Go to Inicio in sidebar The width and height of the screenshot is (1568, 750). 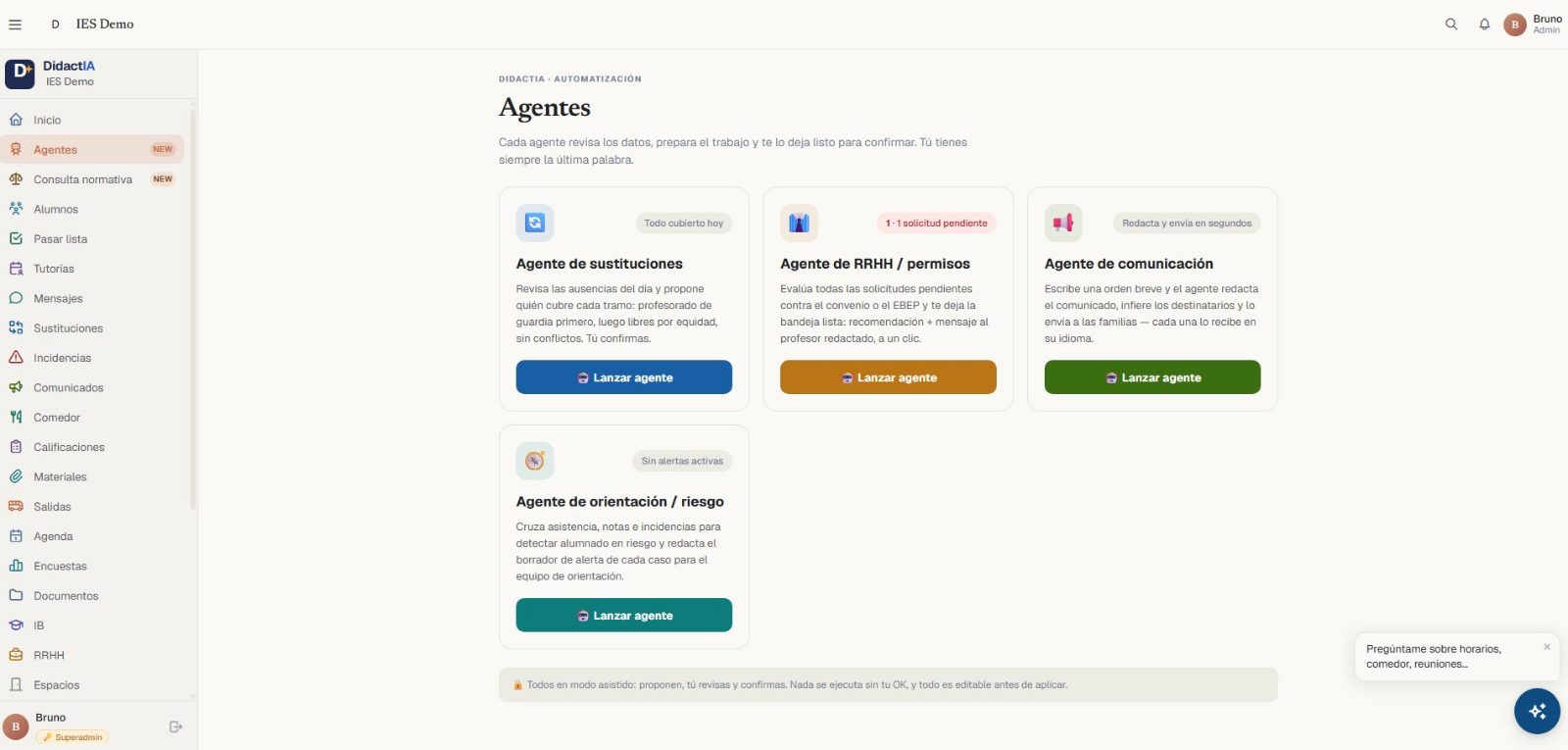click(x=92, y=120)
